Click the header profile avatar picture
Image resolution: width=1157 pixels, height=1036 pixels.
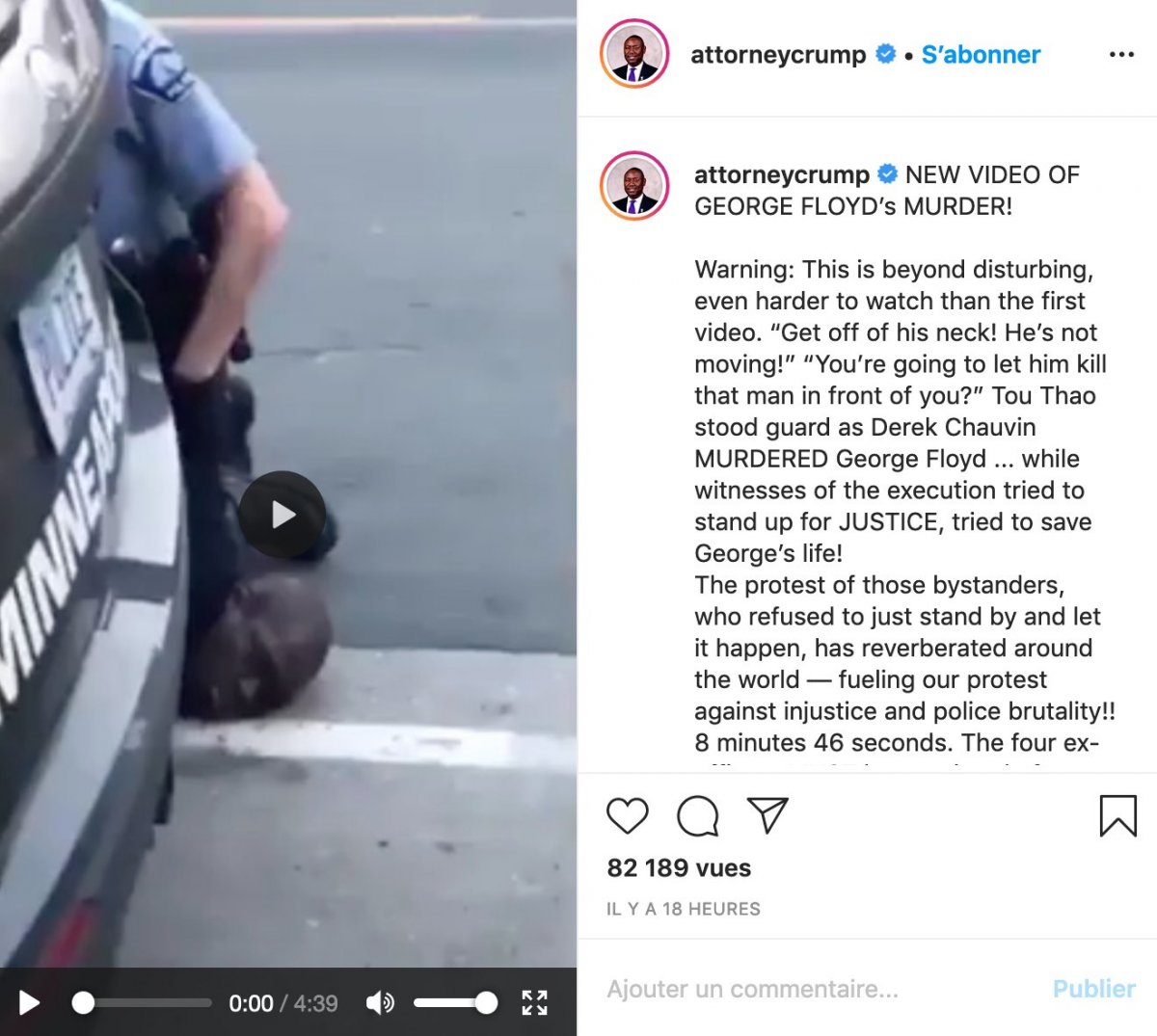coord(634,54)
